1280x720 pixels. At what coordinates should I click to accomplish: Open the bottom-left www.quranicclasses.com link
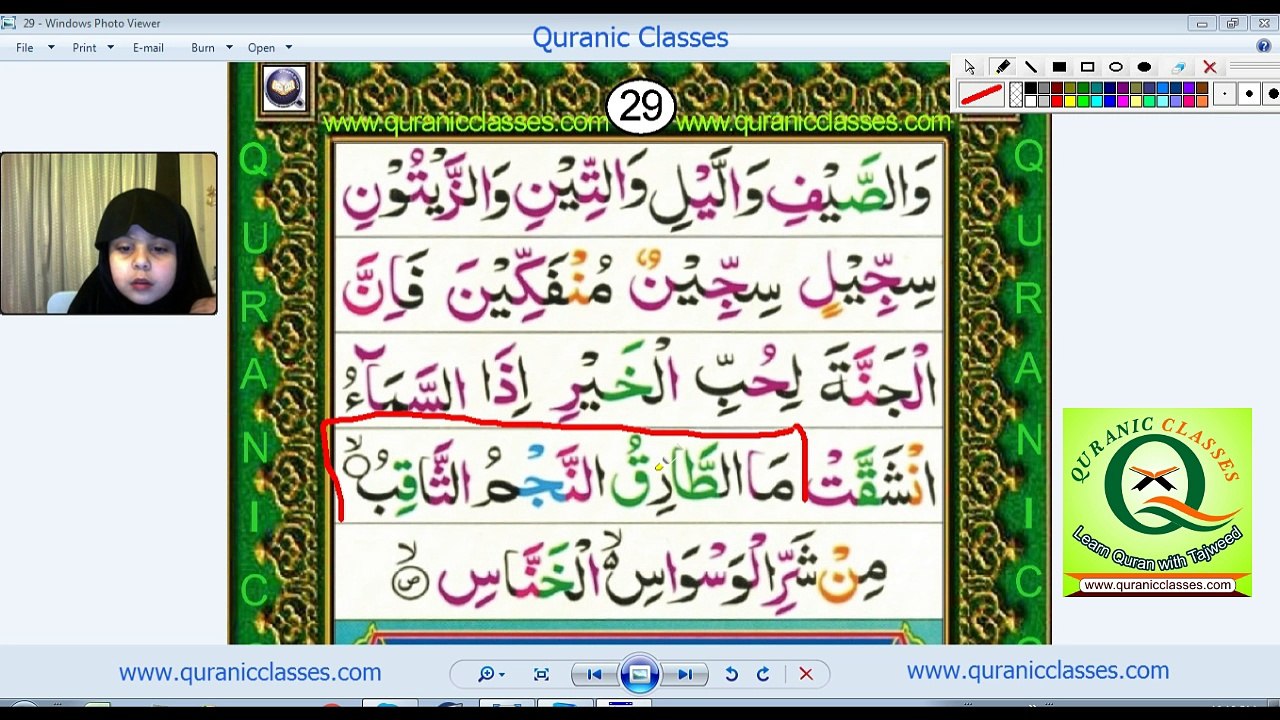(250, 673)
